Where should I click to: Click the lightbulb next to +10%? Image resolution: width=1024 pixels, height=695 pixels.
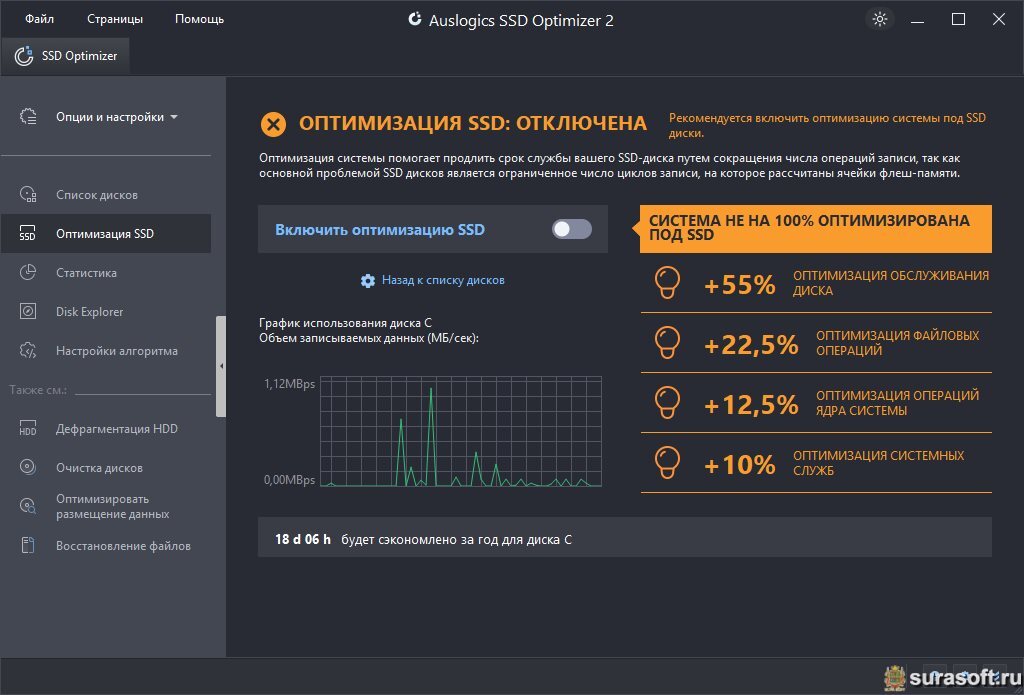(667, 463)
